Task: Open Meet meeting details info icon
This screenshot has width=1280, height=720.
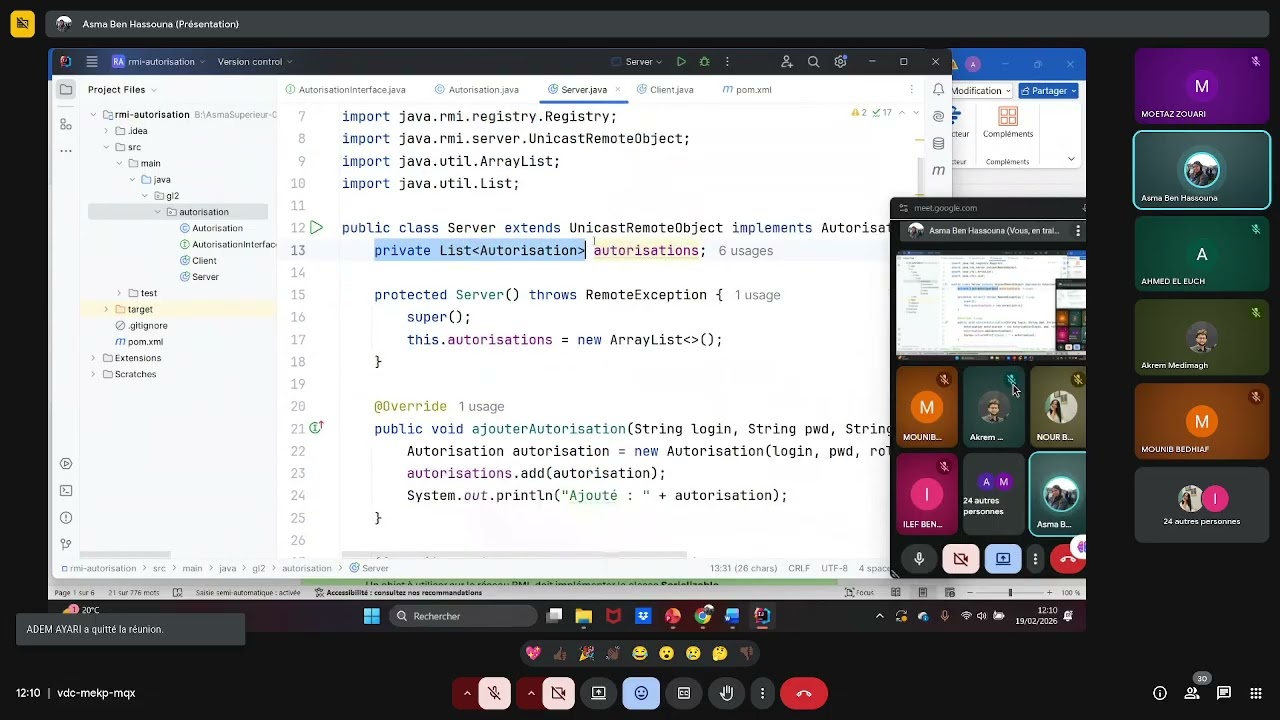Action: [x=1160, y=693]
